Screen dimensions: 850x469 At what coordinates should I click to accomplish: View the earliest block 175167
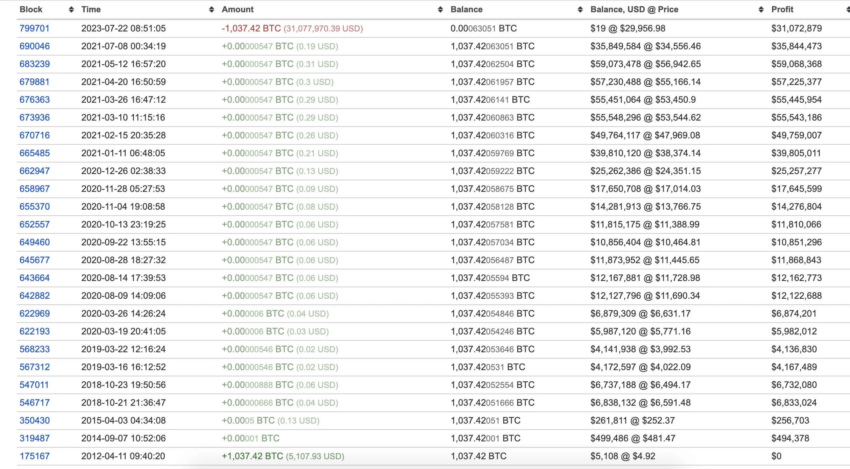click(x=34, y=456)
